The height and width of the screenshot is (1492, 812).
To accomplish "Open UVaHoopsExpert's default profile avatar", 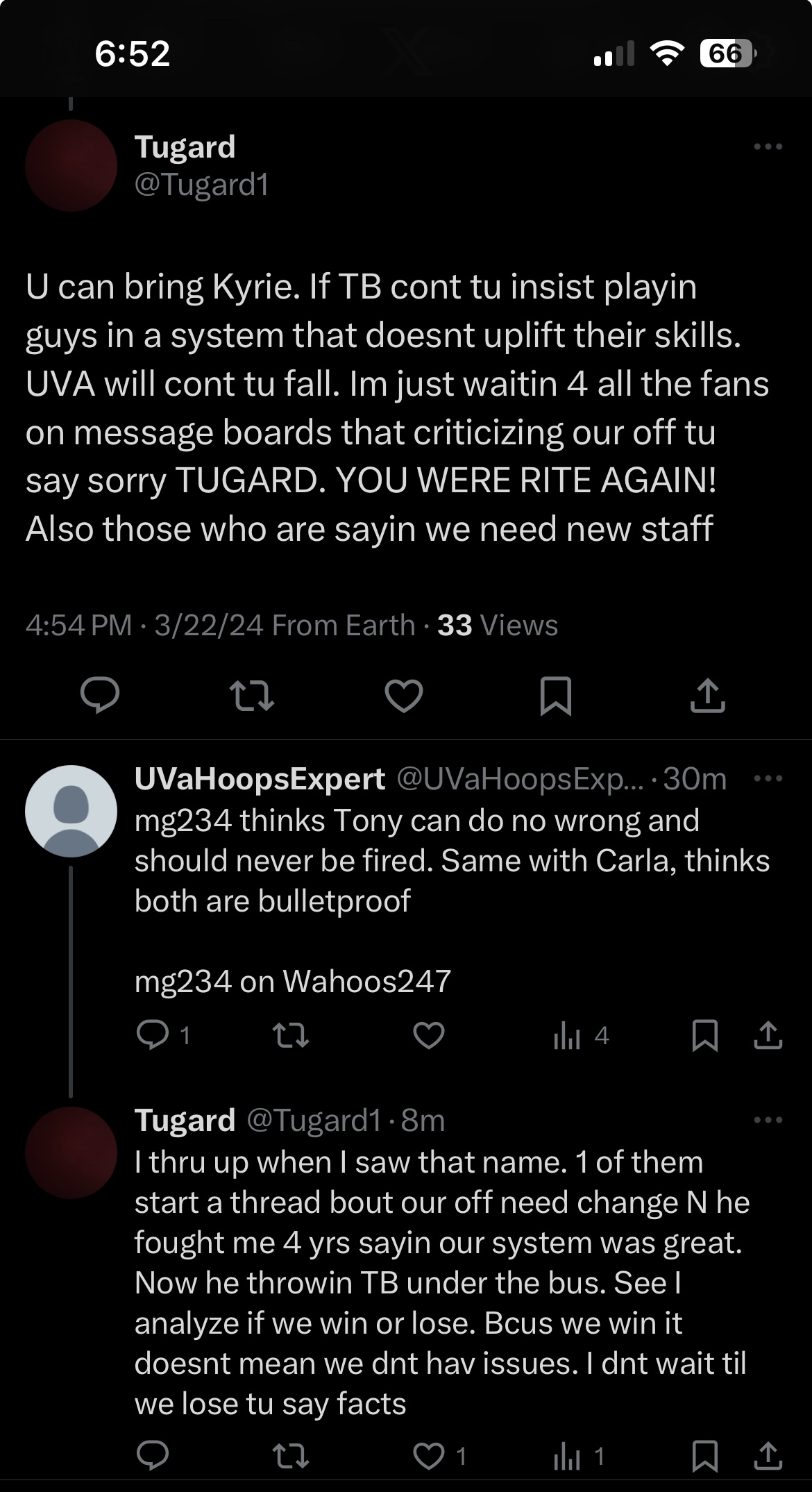I will (71, 811).
